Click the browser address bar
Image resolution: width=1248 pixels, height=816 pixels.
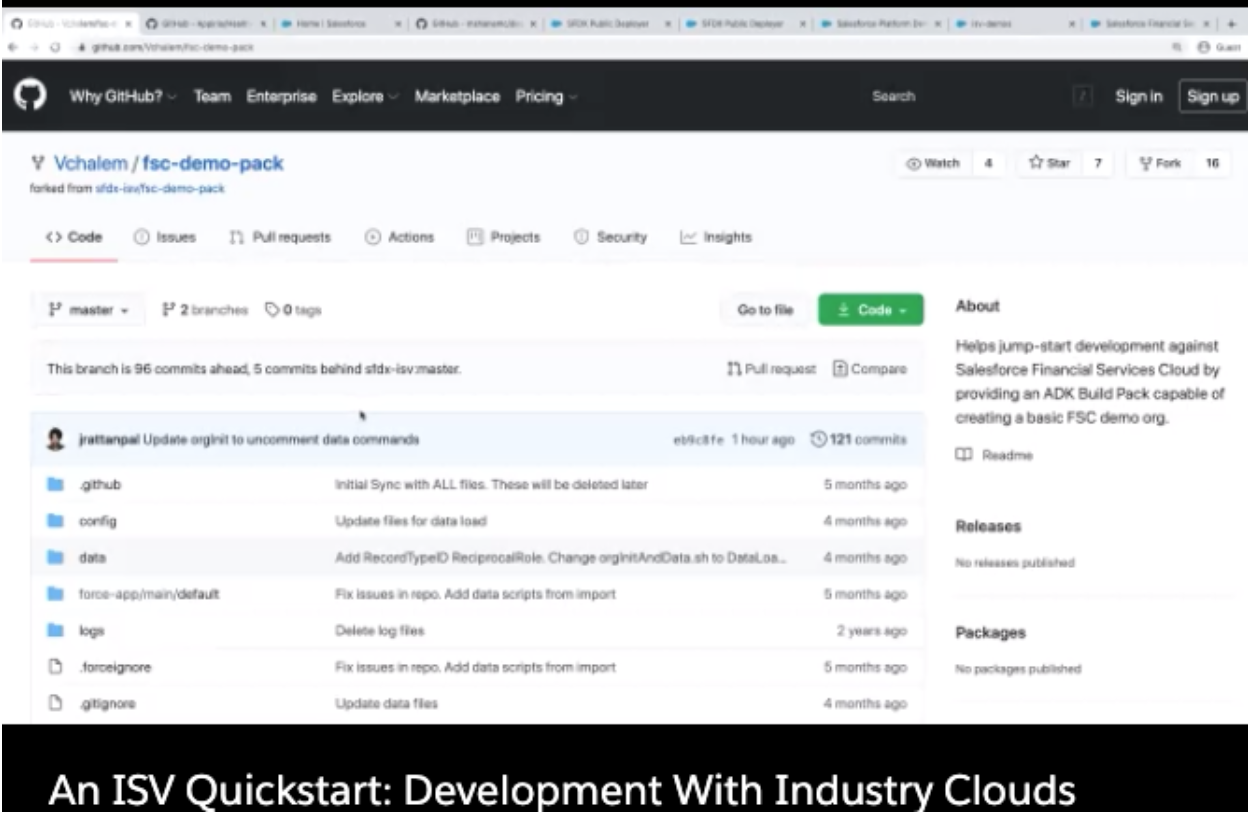pyautogui.click(x=620, y=47)
